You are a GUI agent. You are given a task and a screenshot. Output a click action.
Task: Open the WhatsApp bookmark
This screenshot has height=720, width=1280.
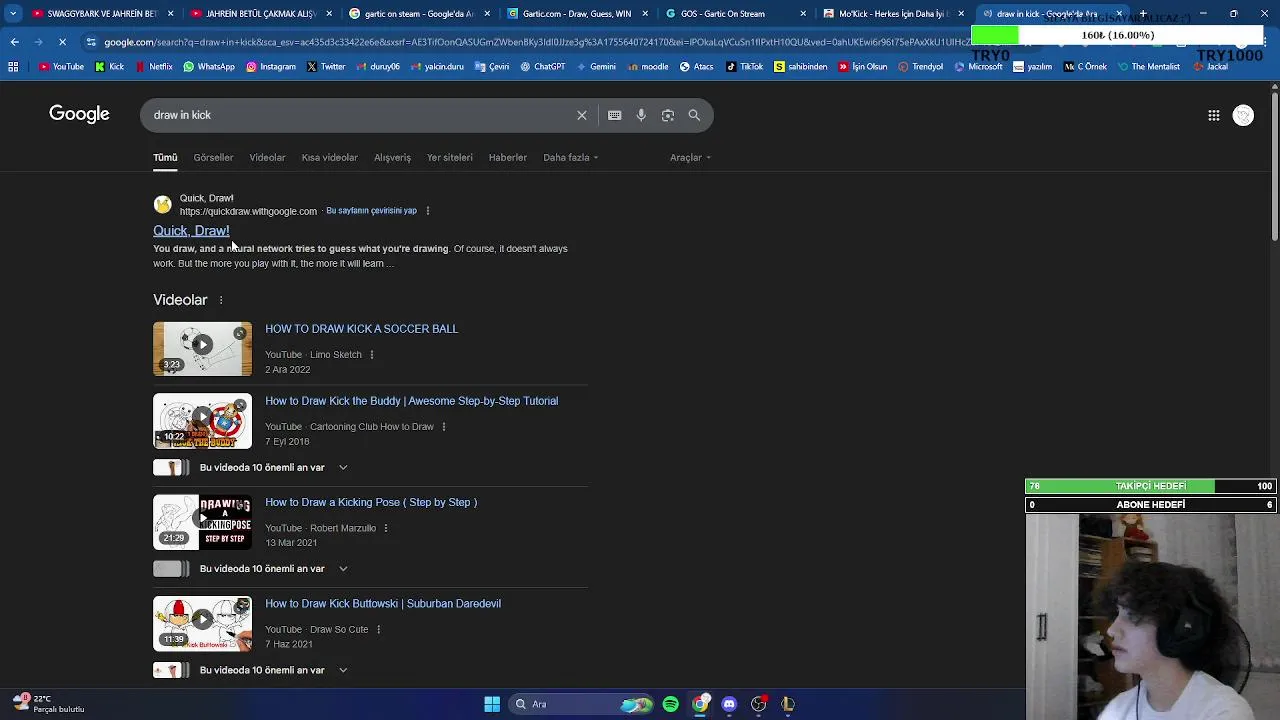[208, 67]
